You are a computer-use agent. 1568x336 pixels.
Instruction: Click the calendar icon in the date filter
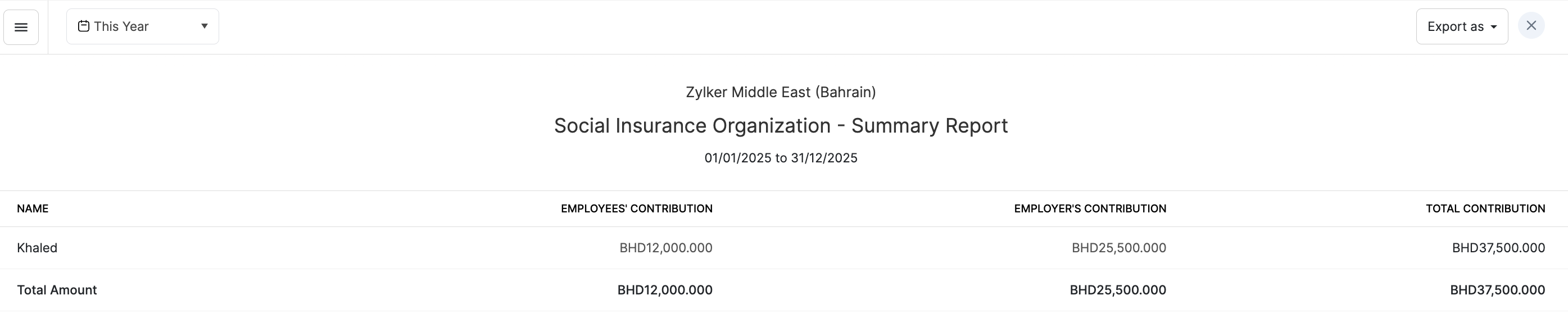point(84,26)
